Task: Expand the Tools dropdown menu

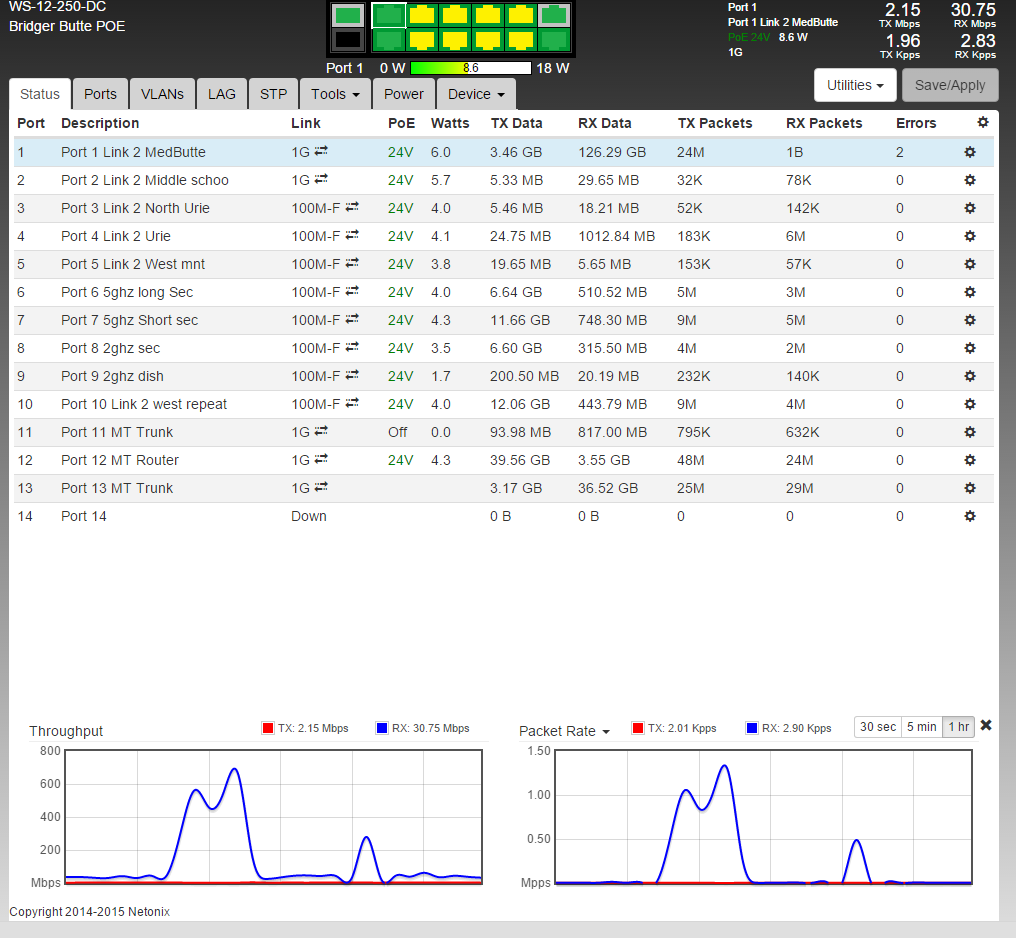Action: tap(335, 94)
